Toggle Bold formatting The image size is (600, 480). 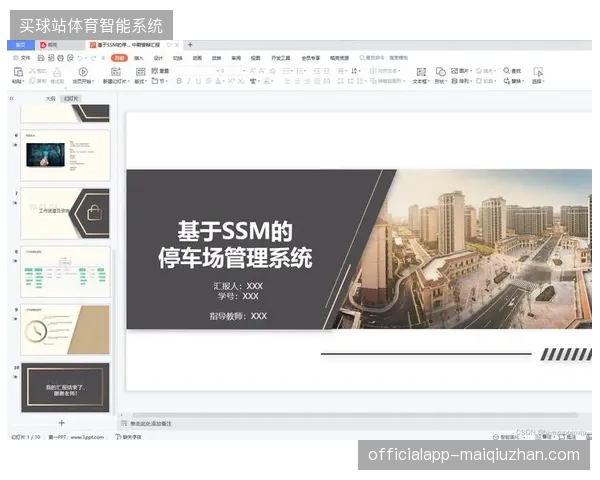pos(179,81)
